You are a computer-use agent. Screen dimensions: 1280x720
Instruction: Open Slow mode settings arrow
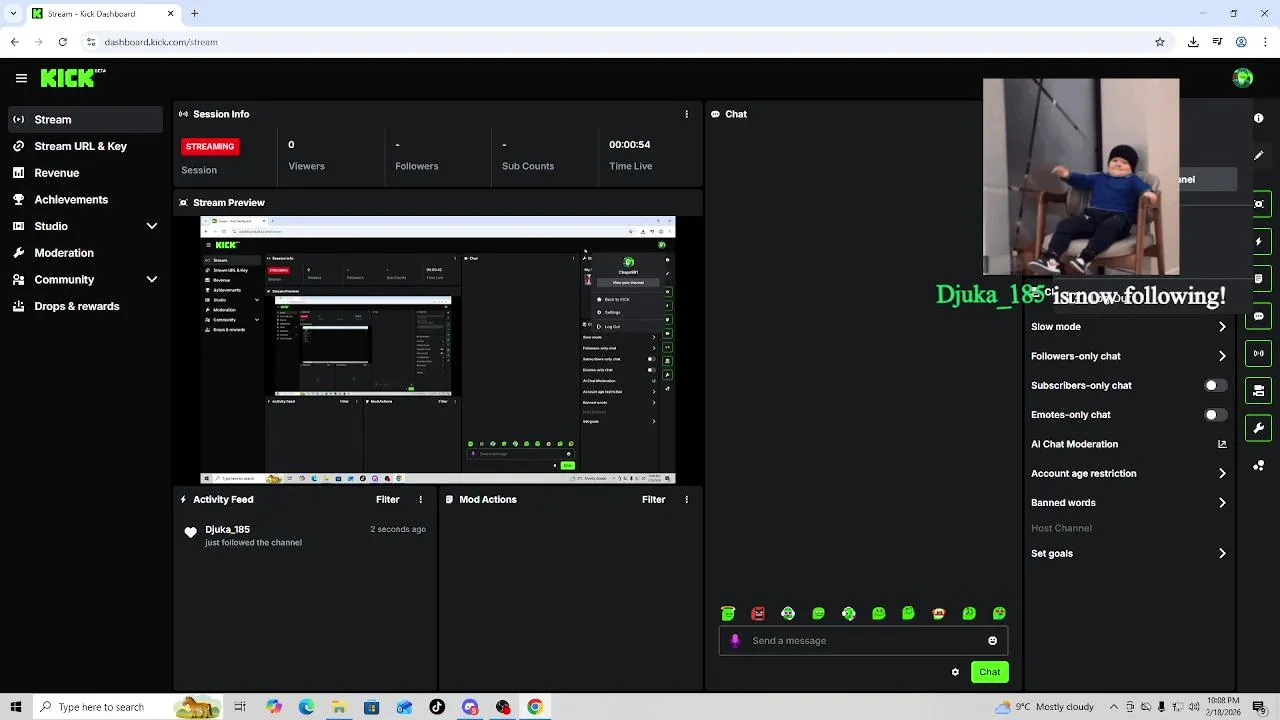click(x=1222, y=327)
